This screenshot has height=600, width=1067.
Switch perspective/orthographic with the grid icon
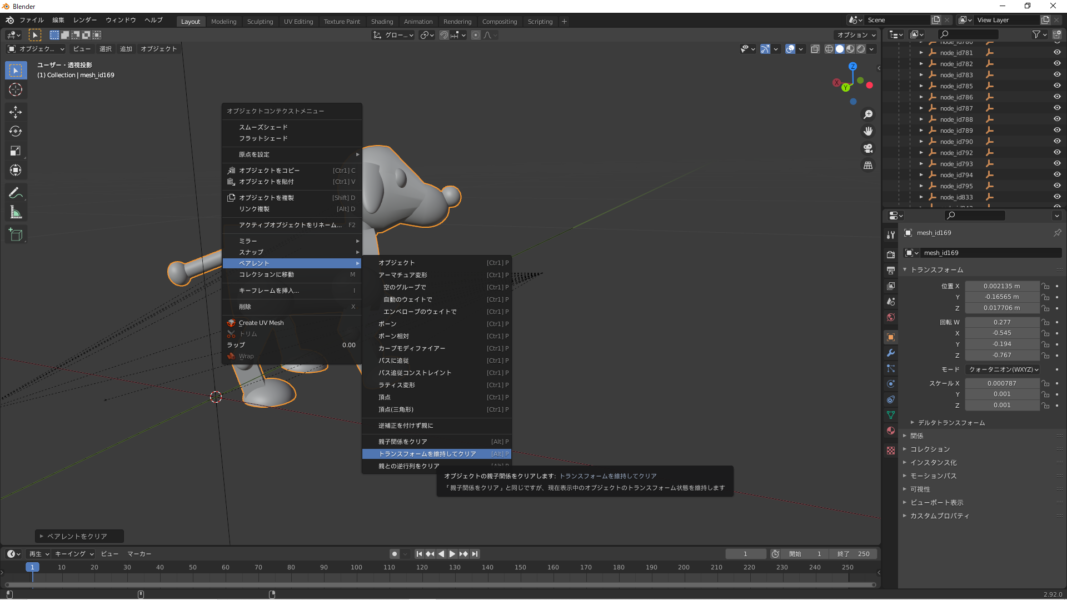coord(868,165)
